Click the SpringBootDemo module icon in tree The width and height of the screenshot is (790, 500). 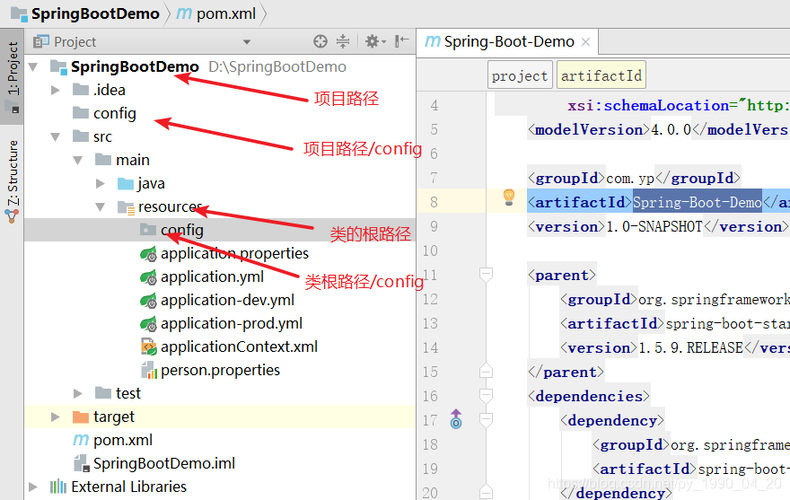(x=58, y=67)
